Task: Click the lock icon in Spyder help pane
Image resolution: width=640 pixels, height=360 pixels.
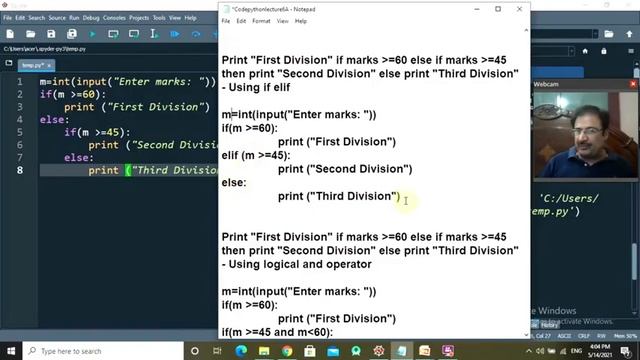Action: tap(604, 51)
